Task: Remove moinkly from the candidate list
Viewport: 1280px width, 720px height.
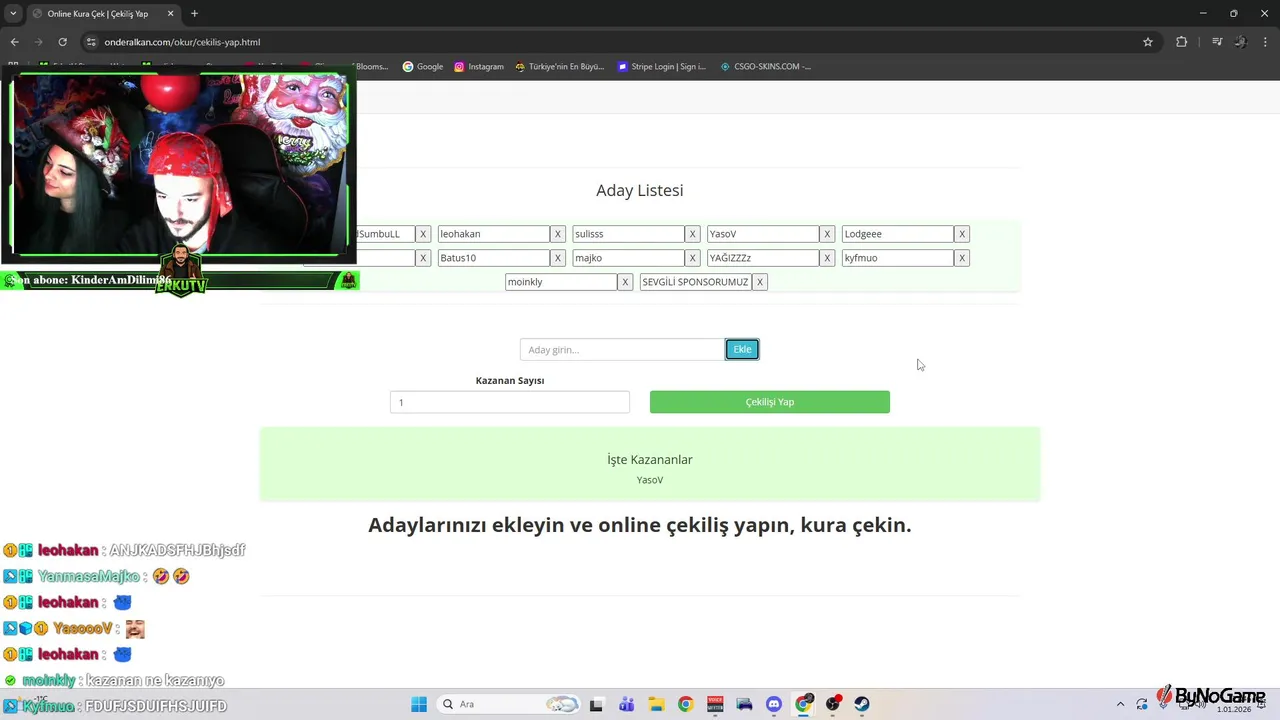Action: coord(625,282)
